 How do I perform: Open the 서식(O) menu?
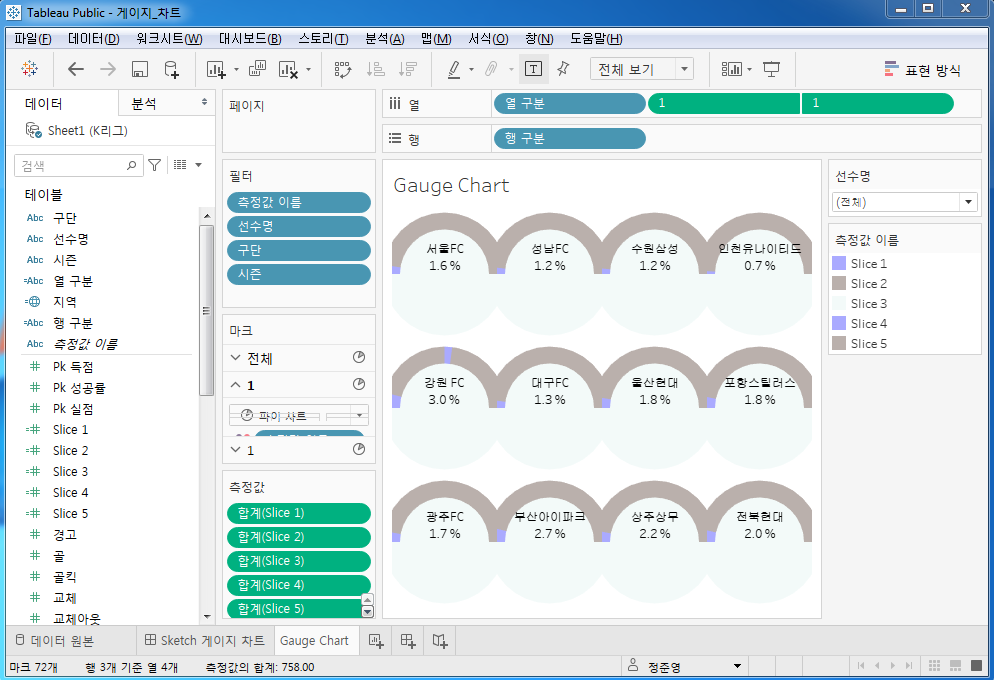[x=488, y=39]
